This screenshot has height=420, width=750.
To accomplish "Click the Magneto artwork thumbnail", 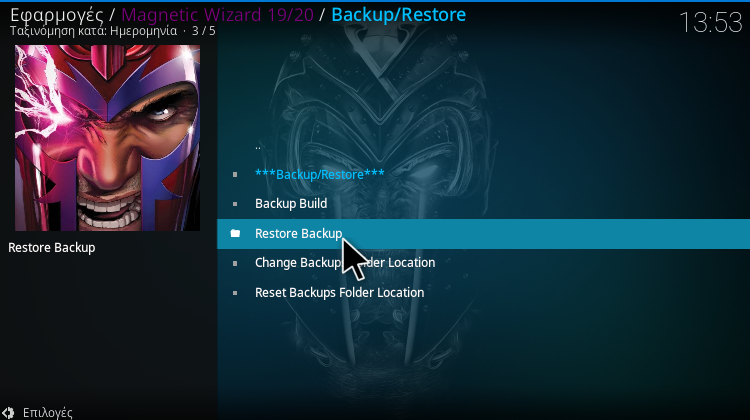I will [108, 138].
